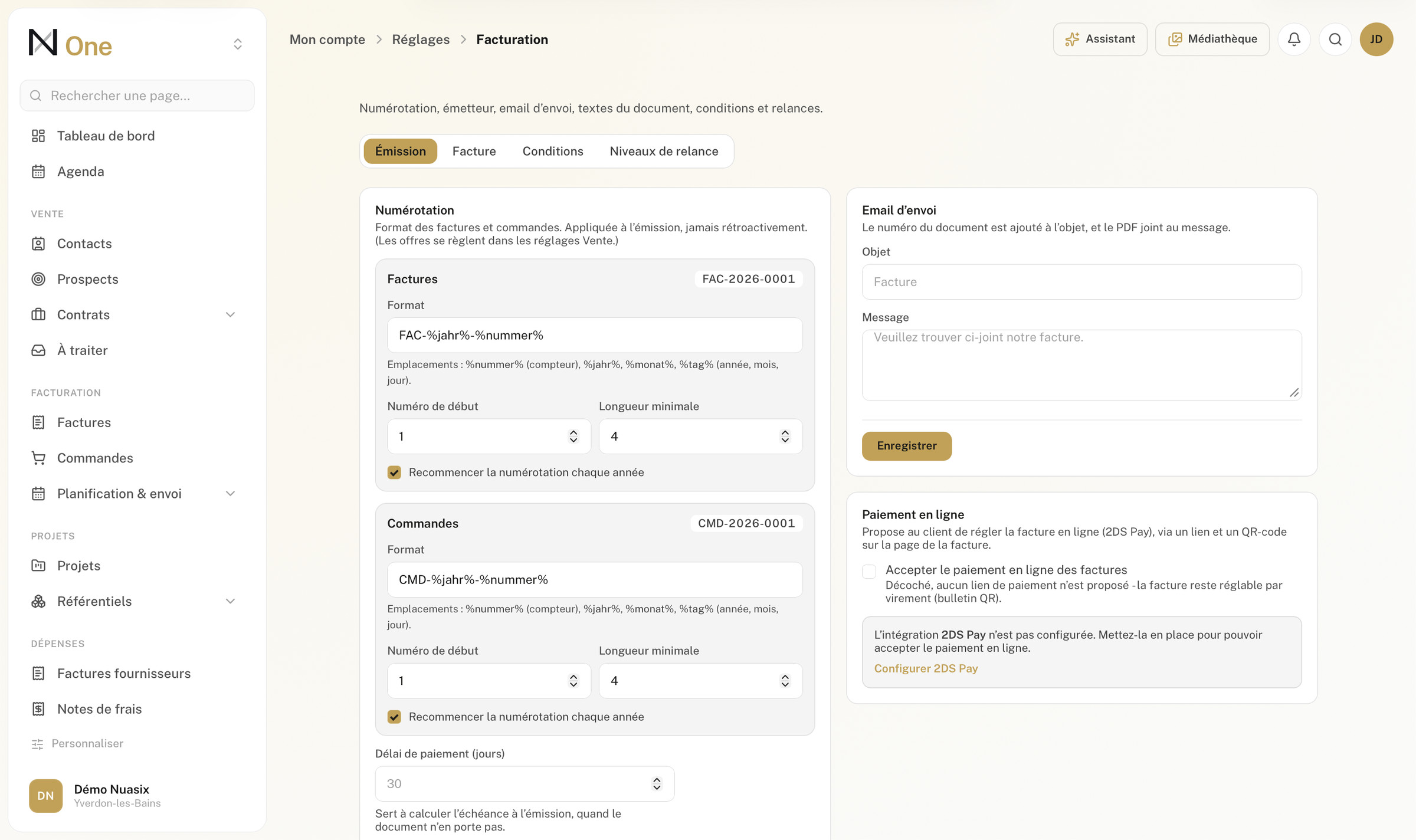The width and height of the screenshot is (1416, 840).
Task: Uncheck yearly numbering restart for Factures
Action: (394, 472)
